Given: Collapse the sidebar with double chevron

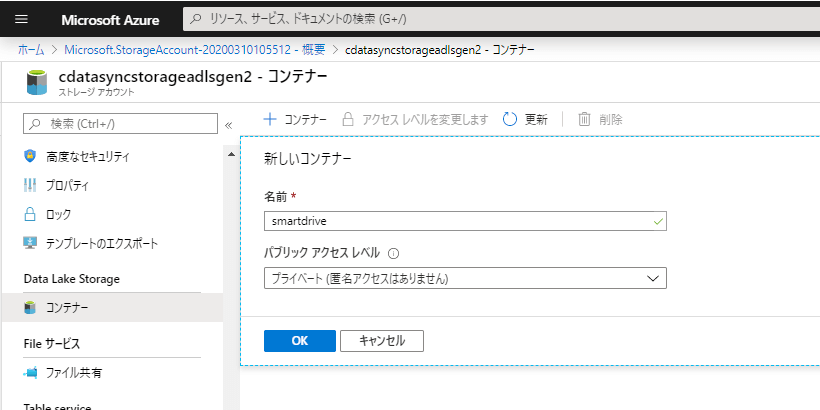Looking at the screenshot, I should [x=228, y=125].
